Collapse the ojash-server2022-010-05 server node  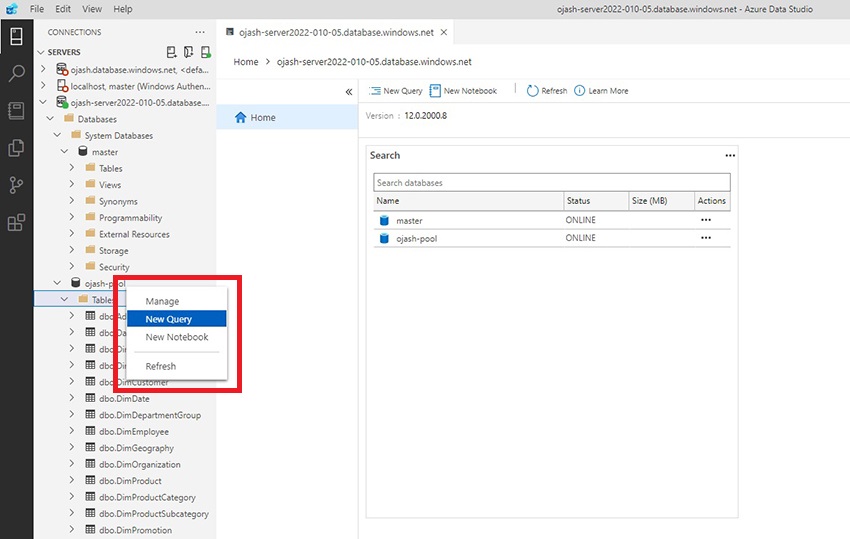[43, 102]
